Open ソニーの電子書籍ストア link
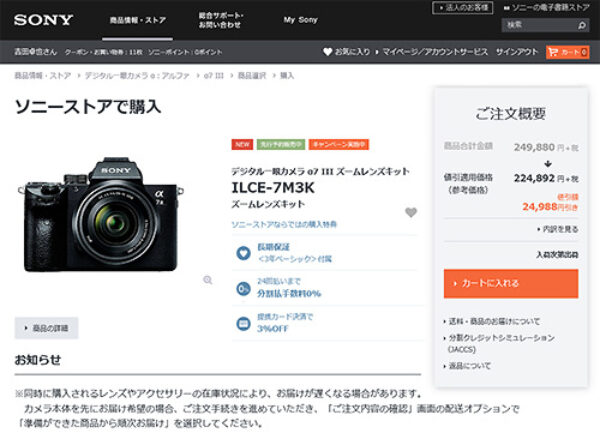The image size is (600, 439). point(546,8)
